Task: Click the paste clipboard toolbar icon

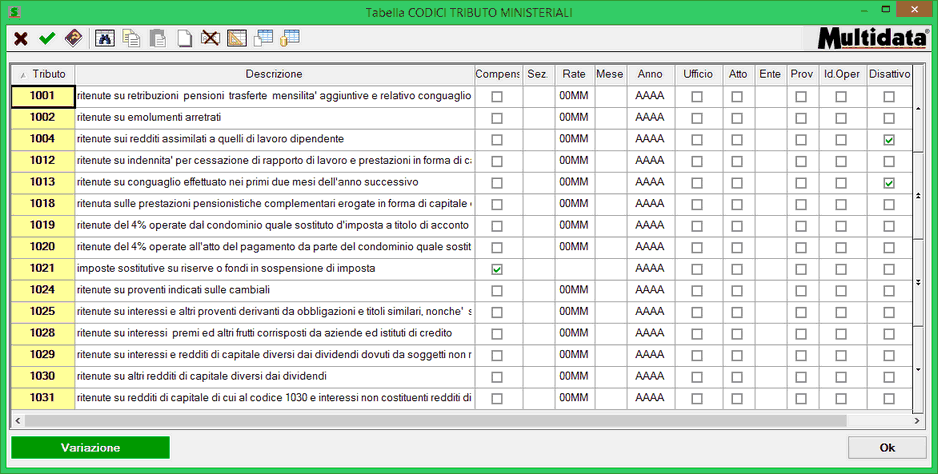Action: click(157, 38)
